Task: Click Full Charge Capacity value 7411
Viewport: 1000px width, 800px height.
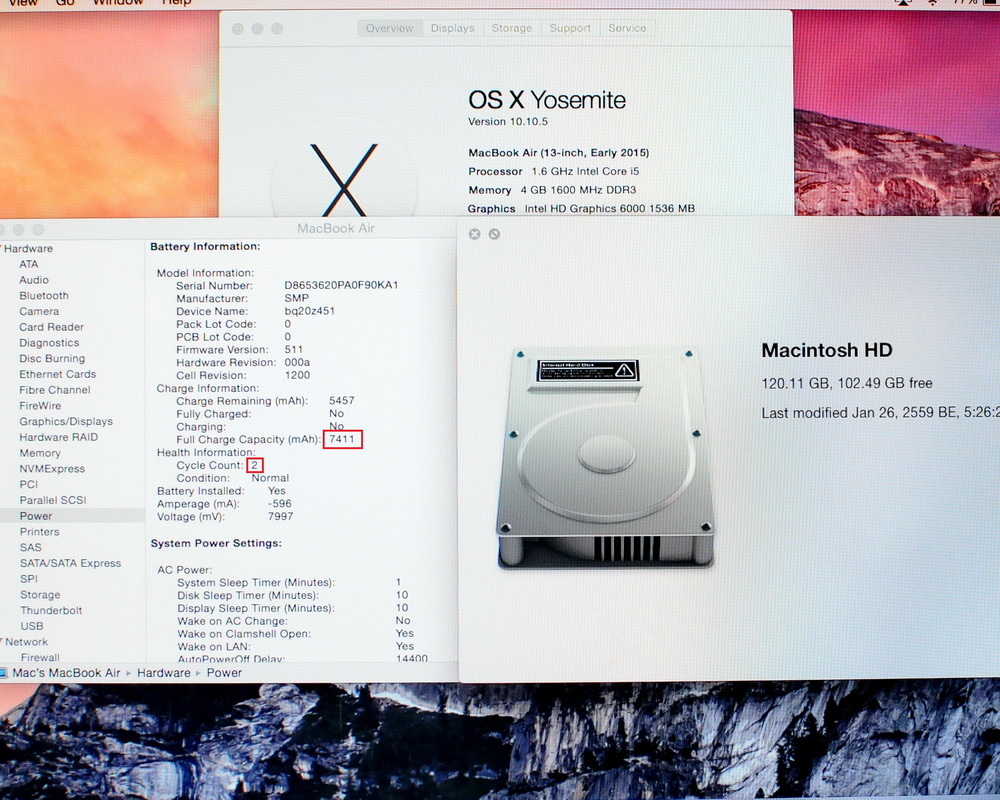Action: point(342,439)
